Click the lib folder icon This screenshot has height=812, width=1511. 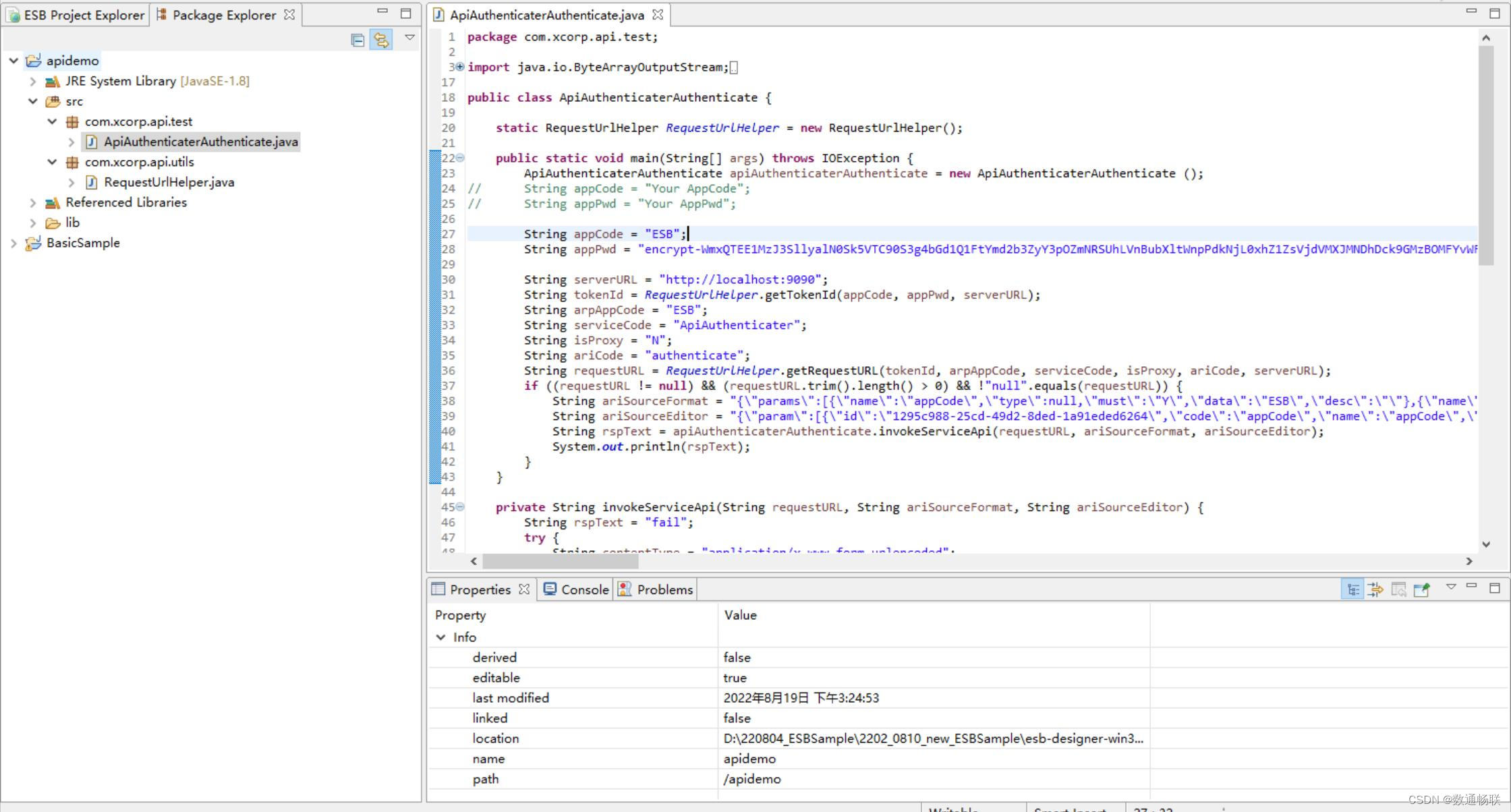(x=52, y=223)
